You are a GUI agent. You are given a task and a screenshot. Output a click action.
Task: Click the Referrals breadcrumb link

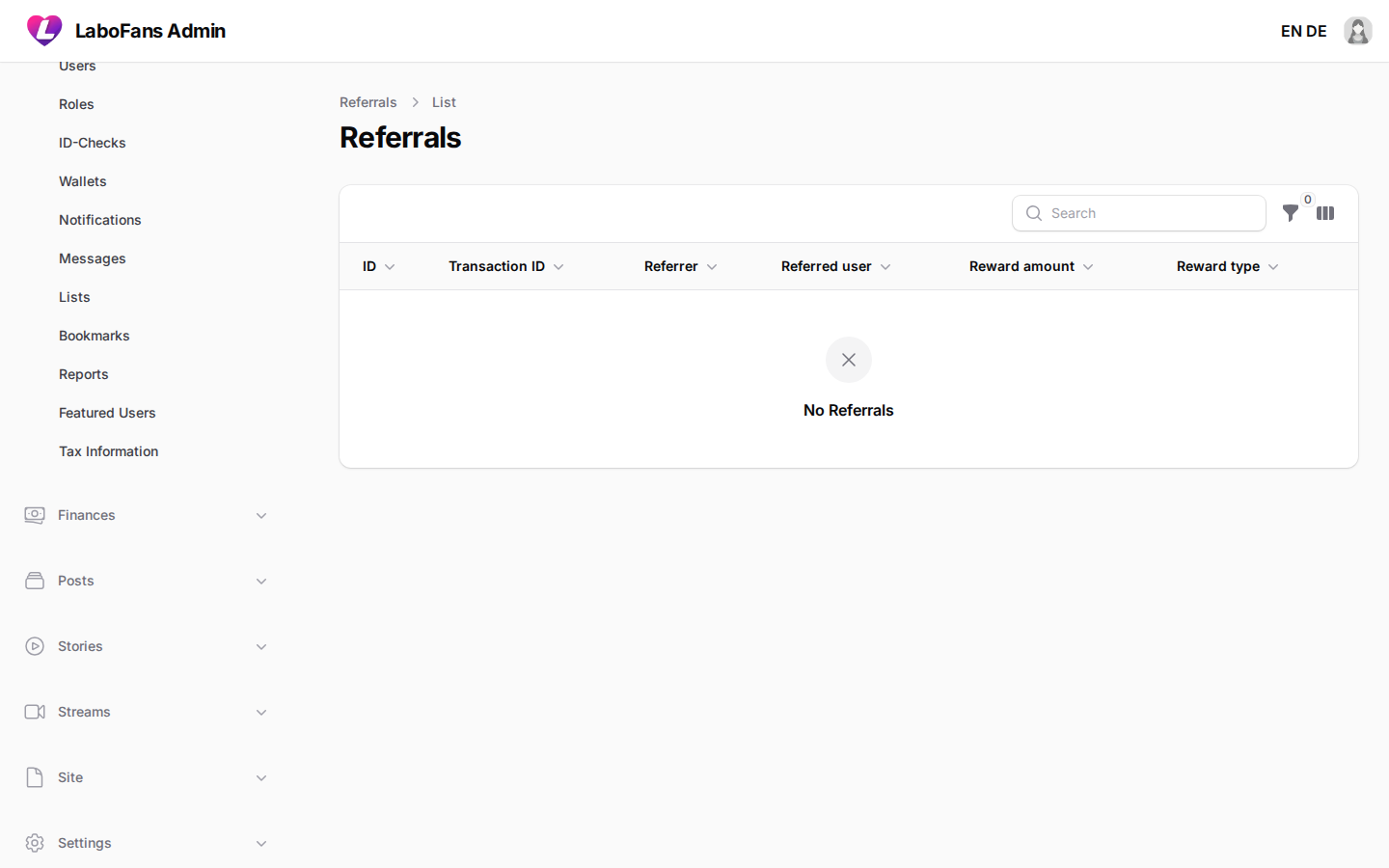tap(368, 102)
